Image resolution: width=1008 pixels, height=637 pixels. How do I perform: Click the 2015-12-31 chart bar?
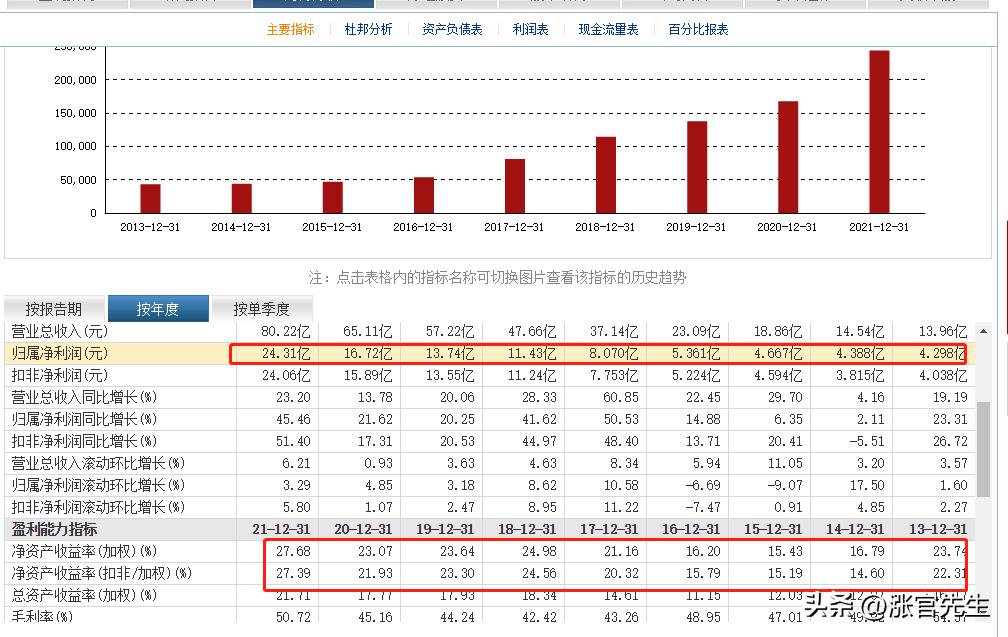pos(332,197)
